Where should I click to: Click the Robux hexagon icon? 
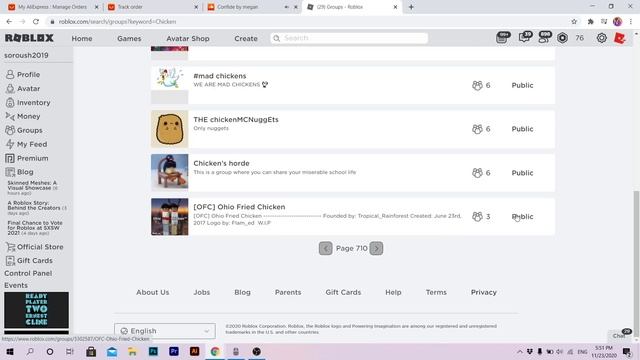(562, 38)
